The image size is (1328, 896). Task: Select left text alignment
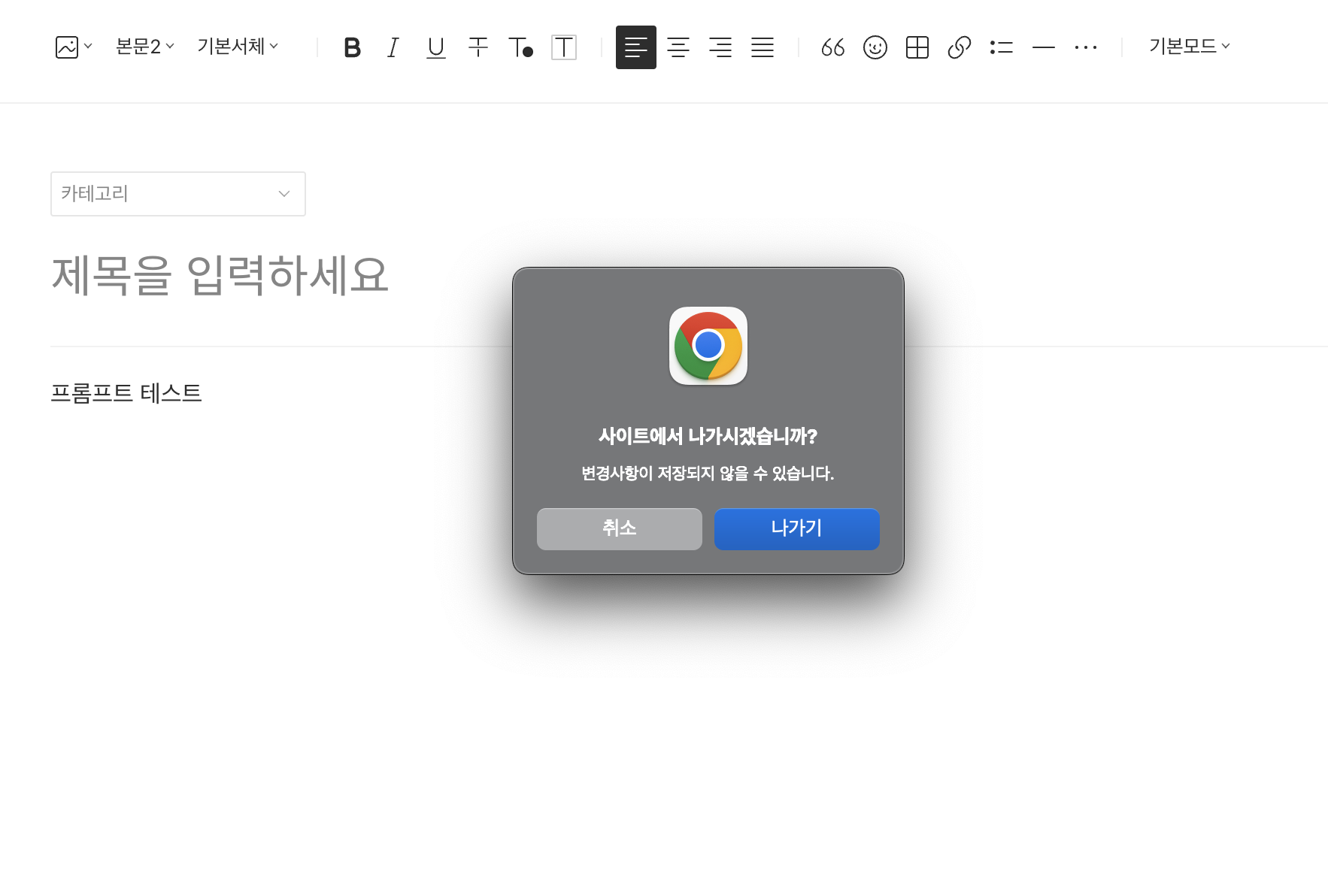coord(636,47)
